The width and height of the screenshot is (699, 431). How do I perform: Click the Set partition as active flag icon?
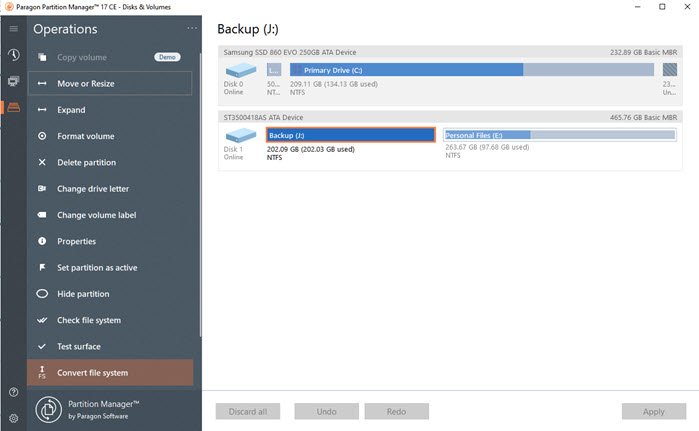point(42,267)
